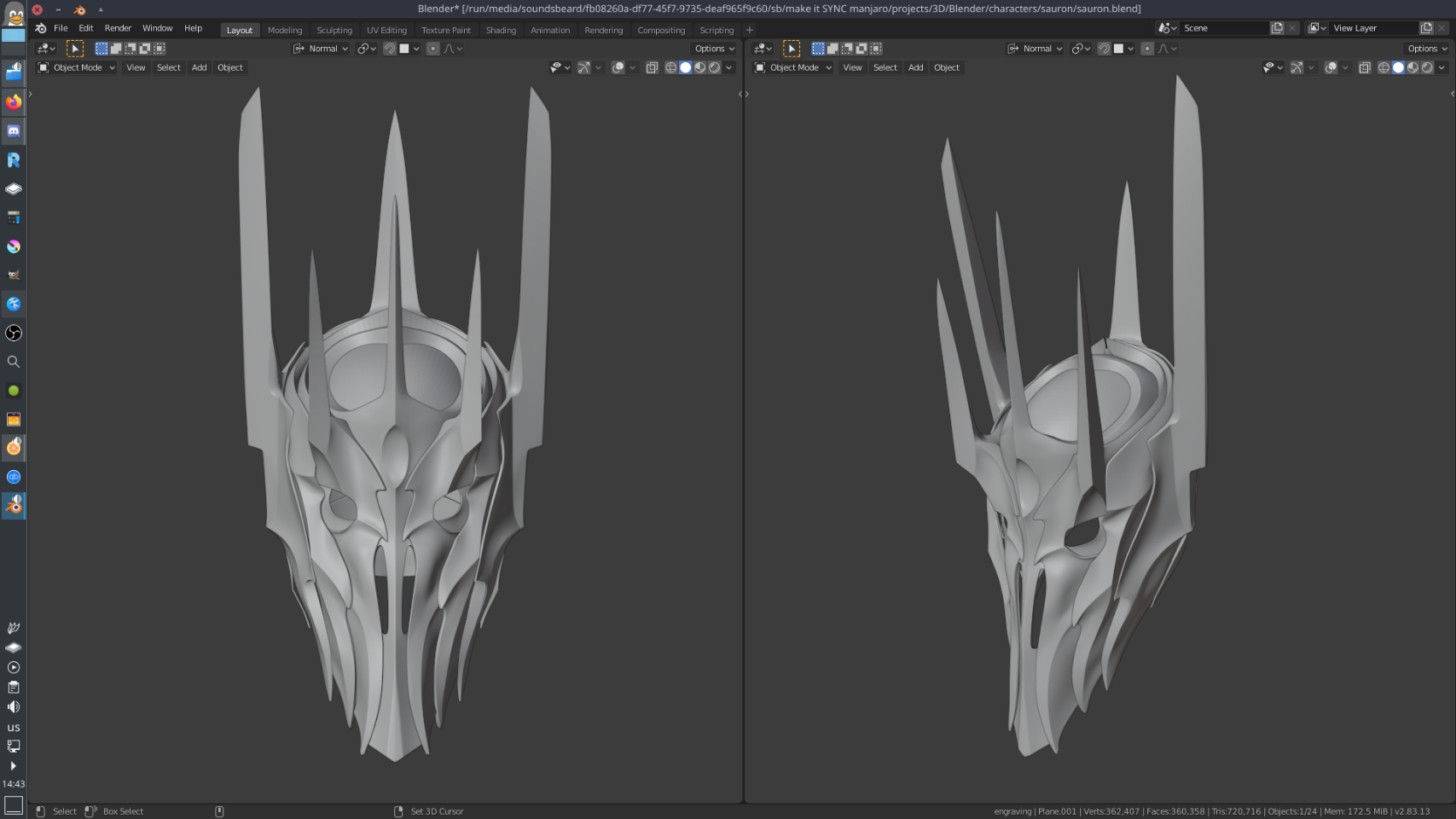The height and width of the screenshot is (819, 1456).
Task: Switch to the Sculpting workspace tab
Action: [334, 30]
